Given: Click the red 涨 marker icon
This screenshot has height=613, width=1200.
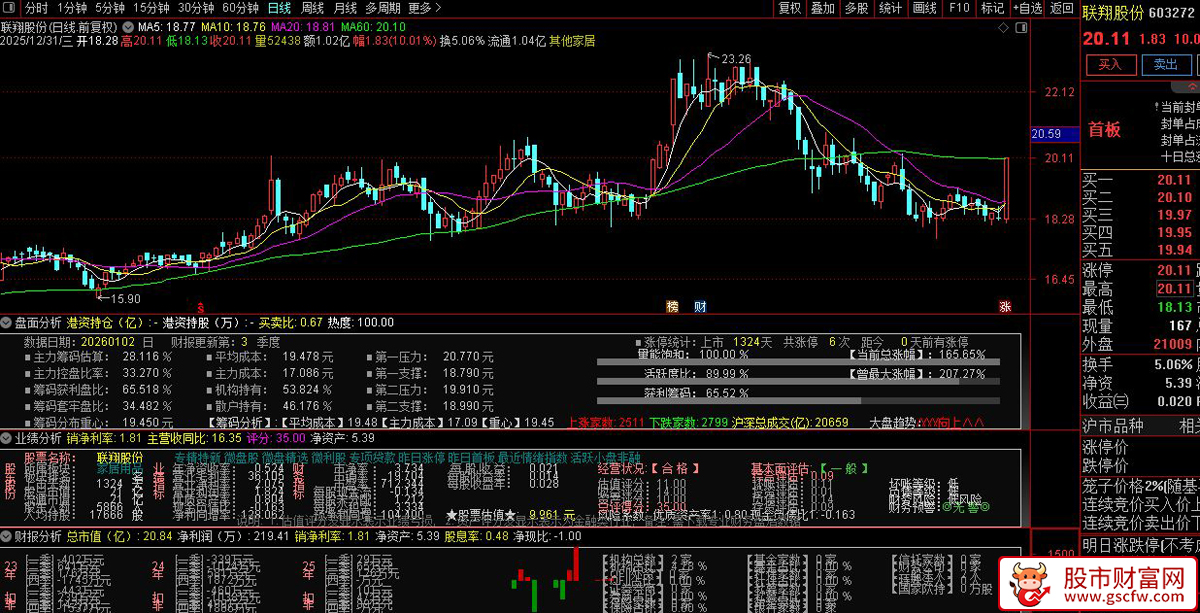Looking at the screenshot, I should (x=1004, y=305).
